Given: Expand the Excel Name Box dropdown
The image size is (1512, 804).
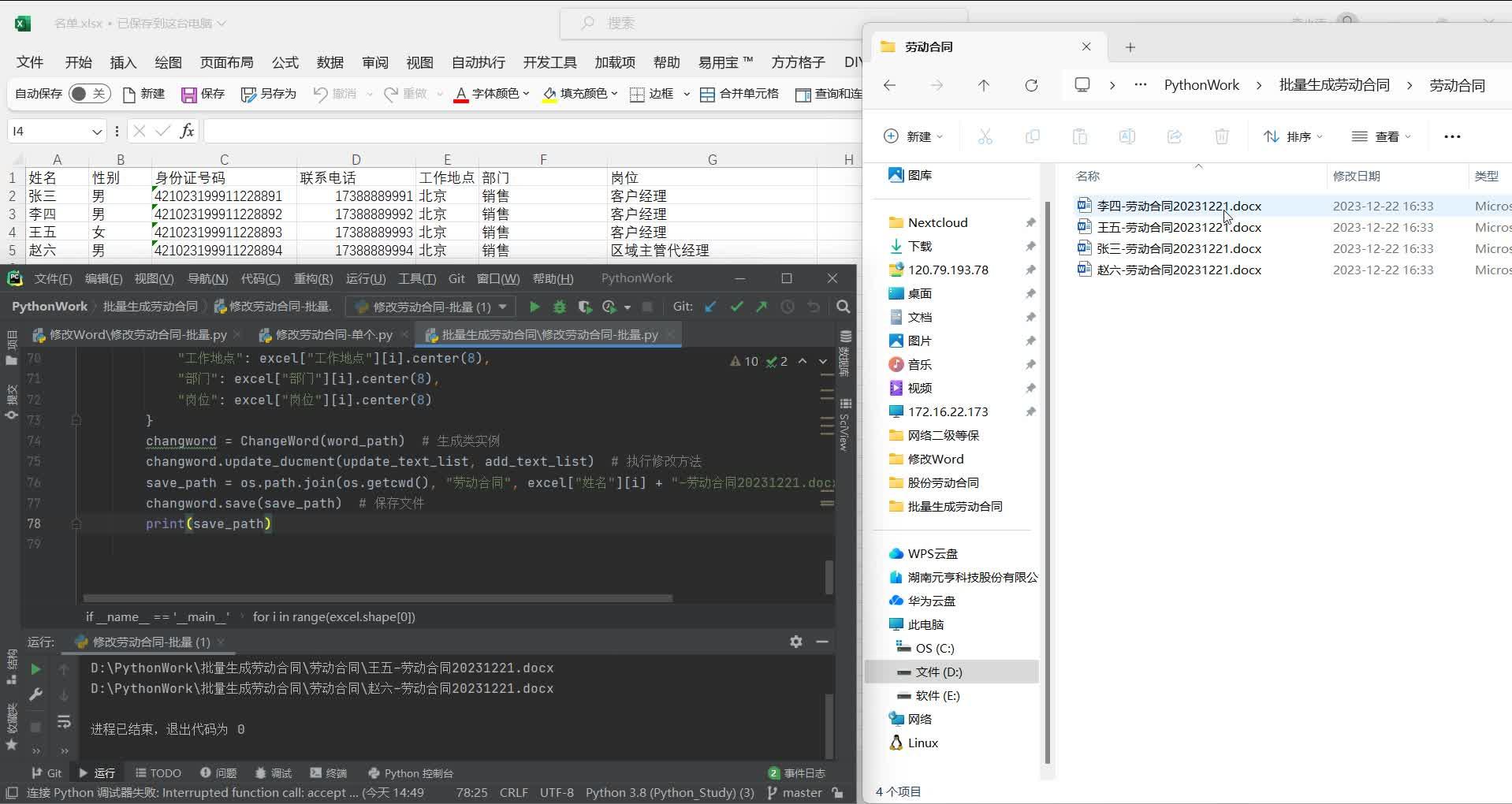Looking at the screenshot, I should 96,132.
